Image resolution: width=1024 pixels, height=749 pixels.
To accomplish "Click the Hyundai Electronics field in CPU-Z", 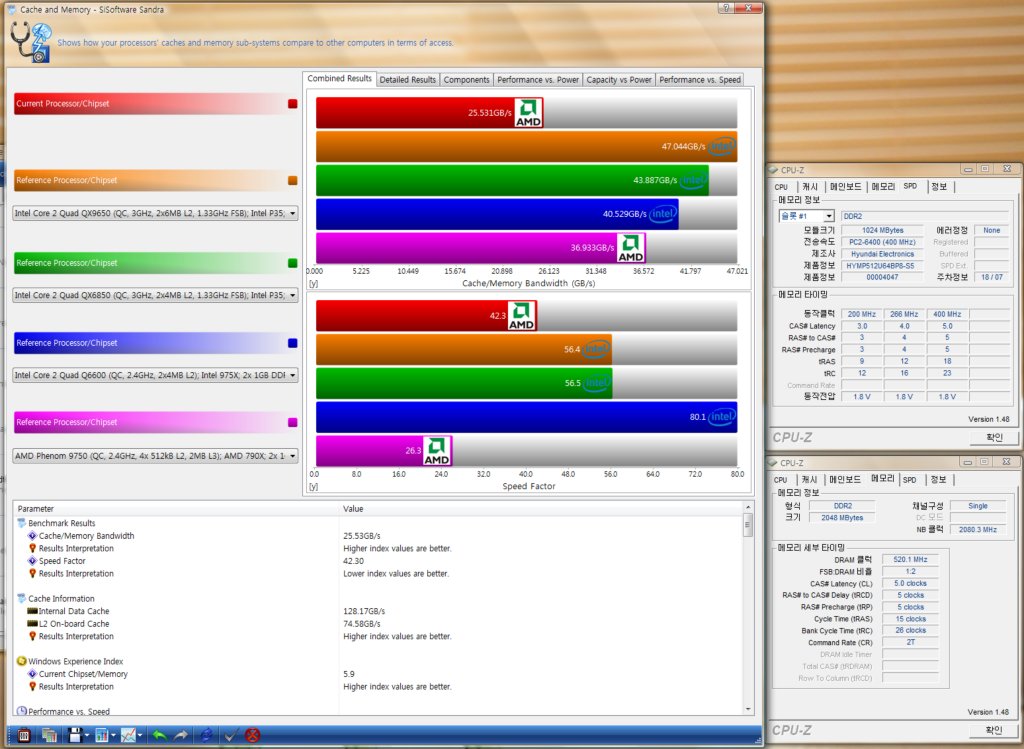I will (882, 254).
